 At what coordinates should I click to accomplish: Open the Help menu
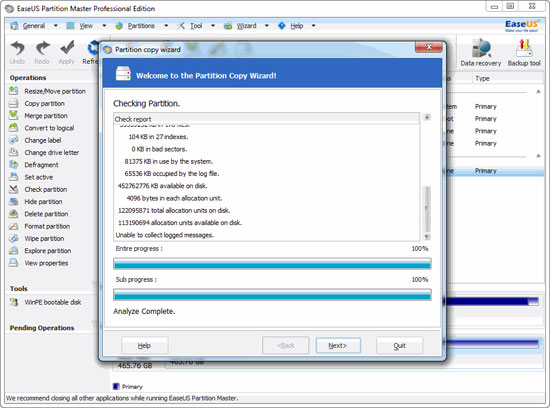click(297, 26)
